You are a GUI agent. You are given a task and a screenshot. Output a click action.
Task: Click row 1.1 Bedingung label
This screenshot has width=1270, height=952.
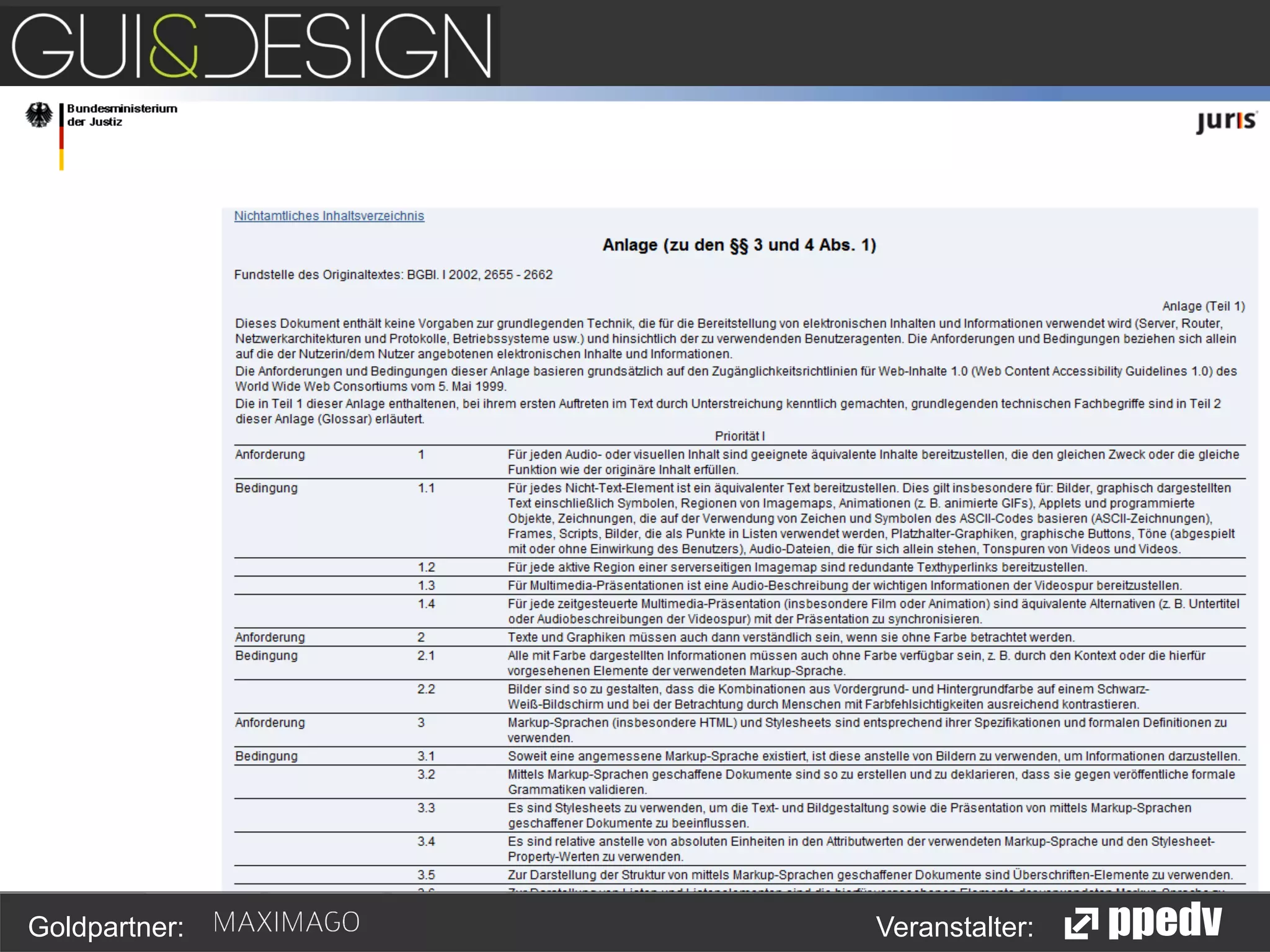[x=266, y=488]
